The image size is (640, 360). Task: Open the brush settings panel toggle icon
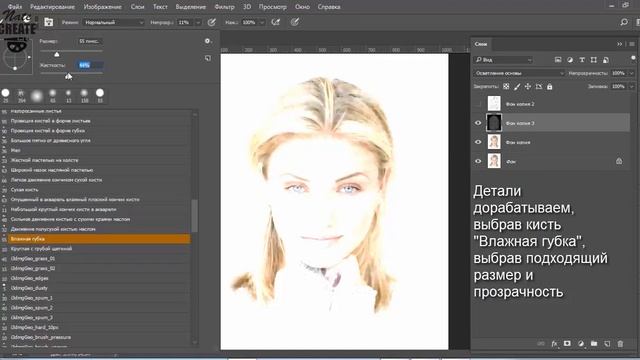(x=49, y=22)
